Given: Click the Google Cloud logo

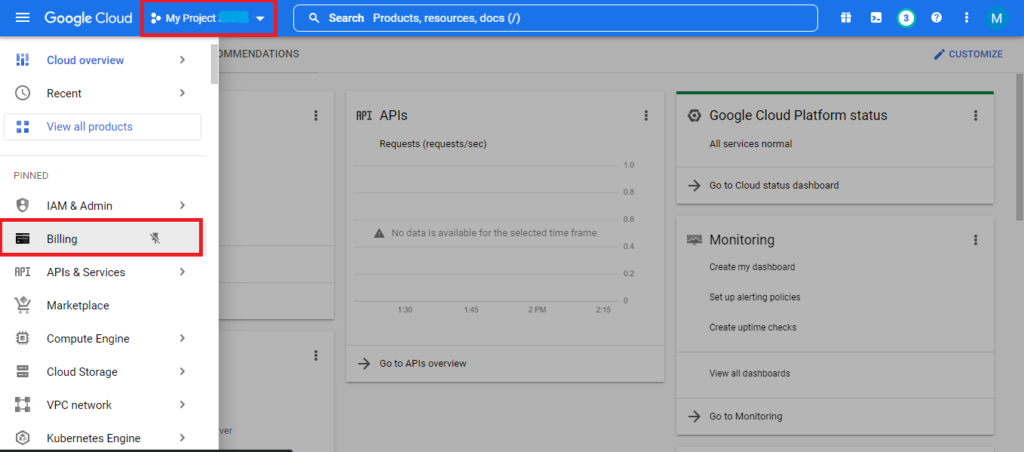Looking at the screenshot, I should point(88,18).
